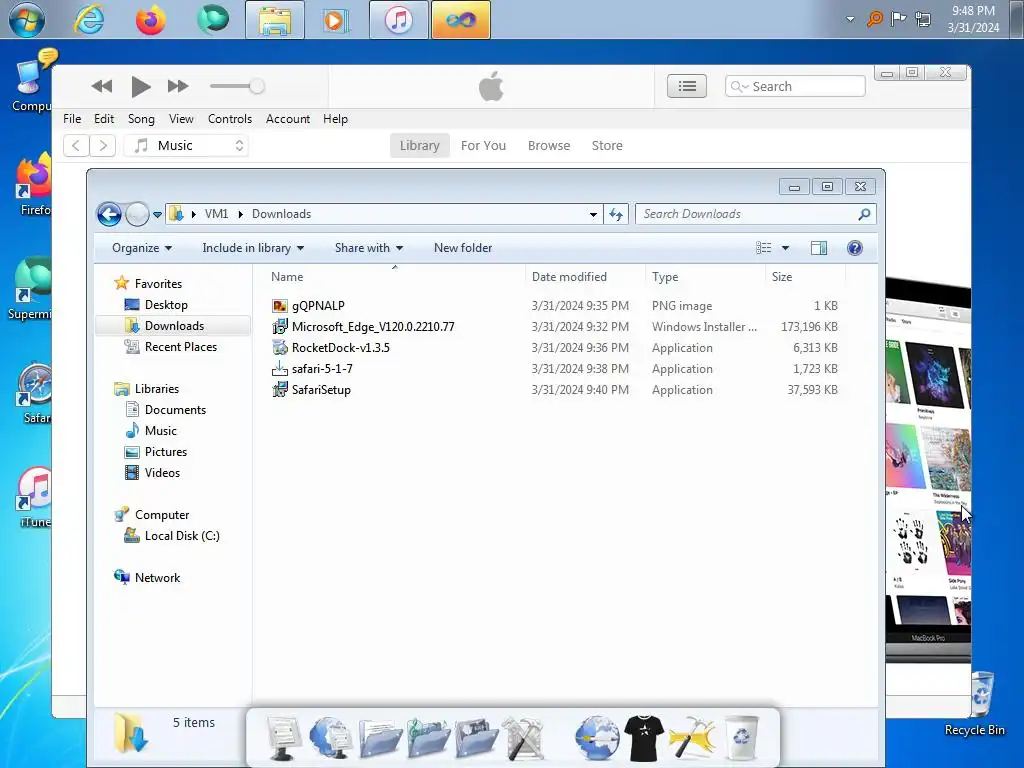
Task: Open Windows Media Player taskbar button
Action: pyautogui.click(x=336, y=20)
